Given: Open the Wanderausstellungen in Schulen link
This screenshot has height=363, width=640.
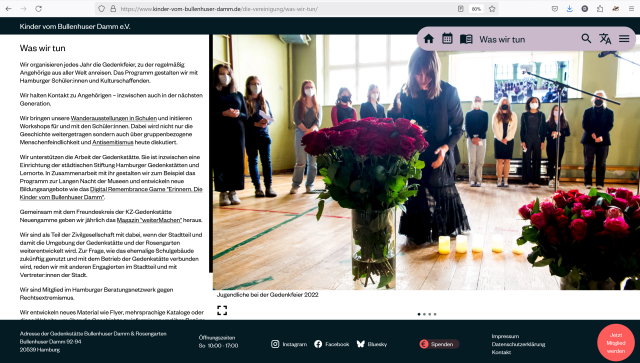Looking at the screenshot, I should (x=113, y=118).
